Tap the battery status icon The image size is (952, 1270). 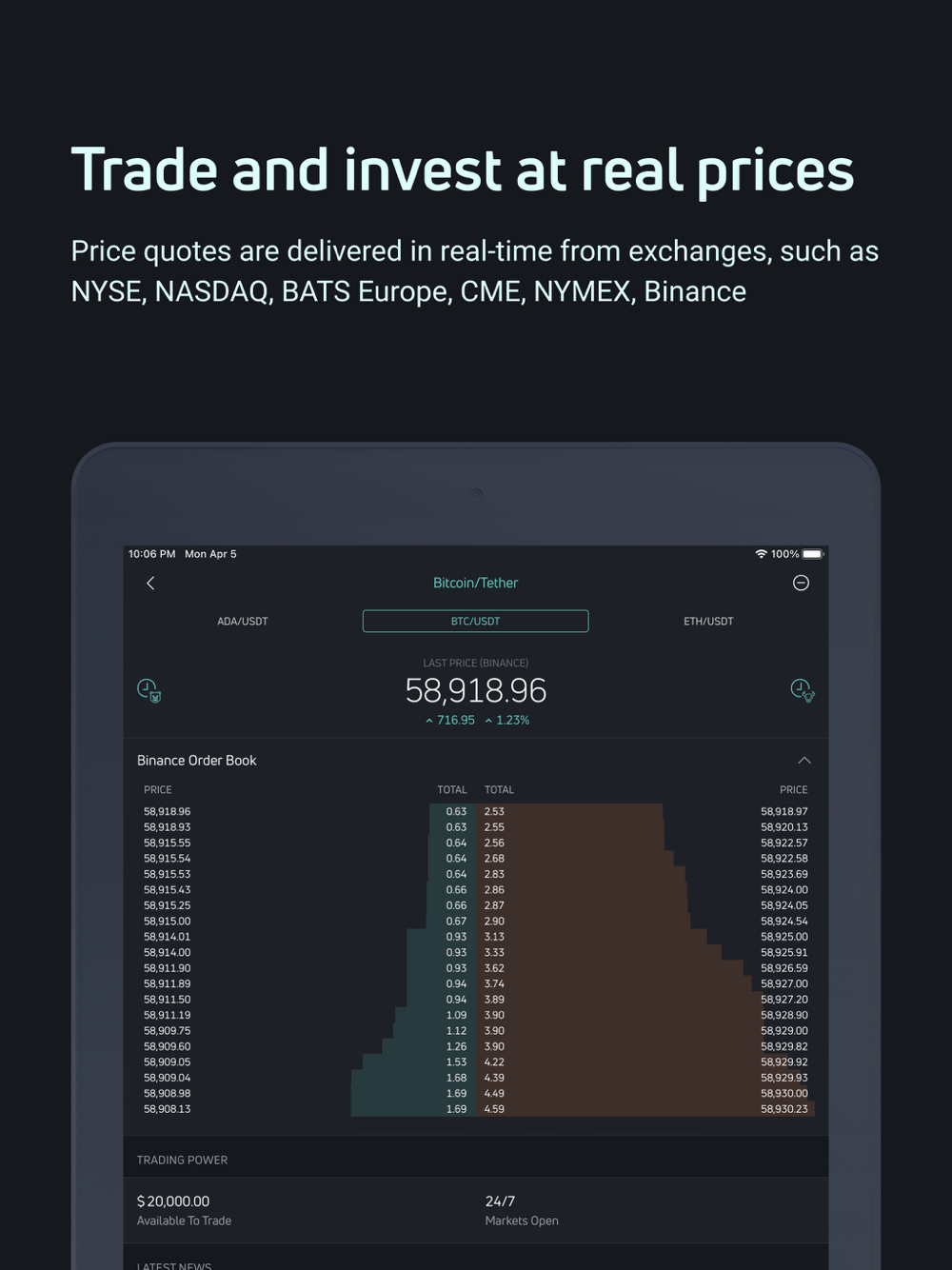(x=812, y=554)
